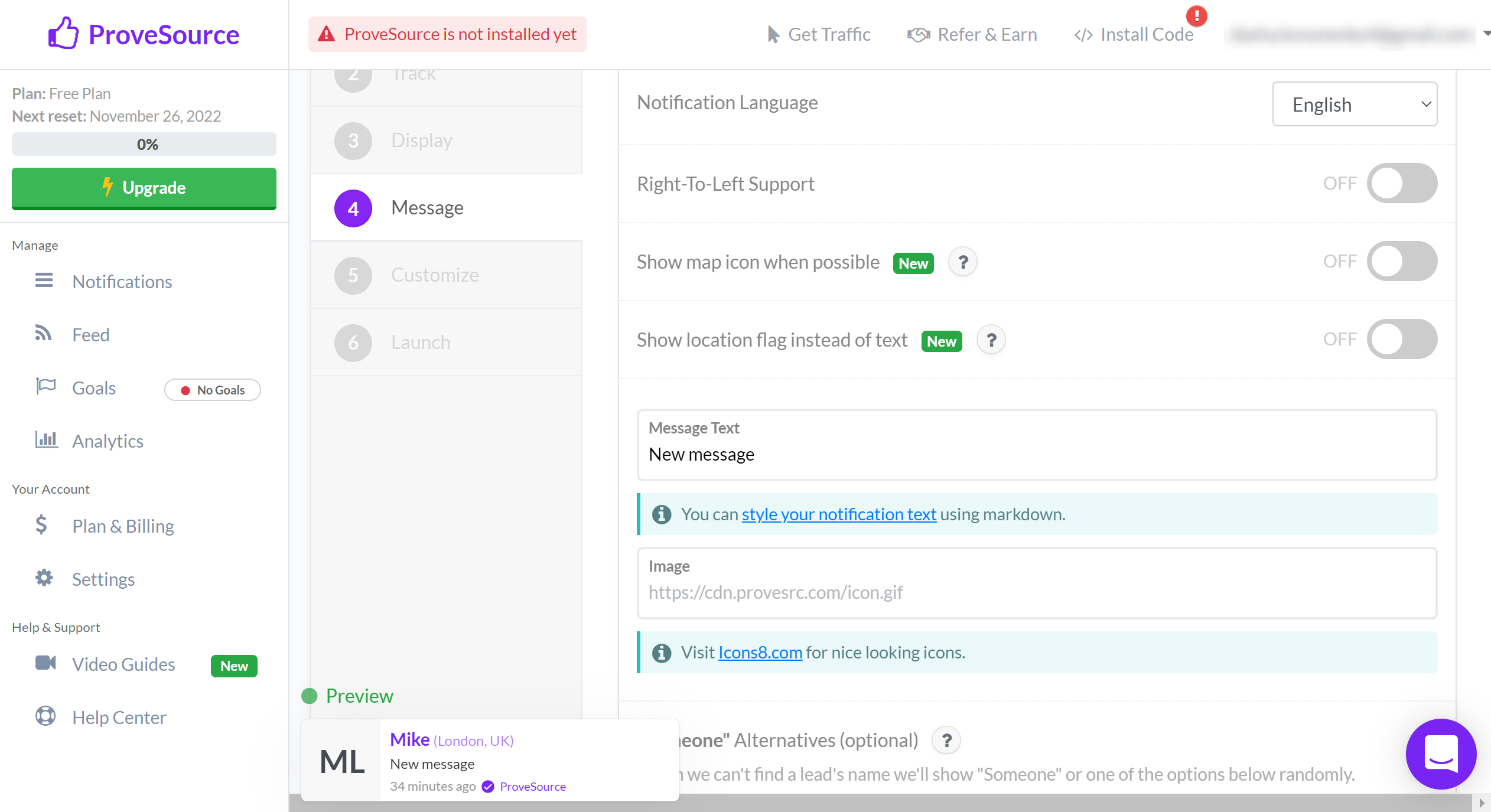This screenshot has width=1491, height=812.
Task: Open the Notification Language dropdown
Action: click(x=1355, y=104)
